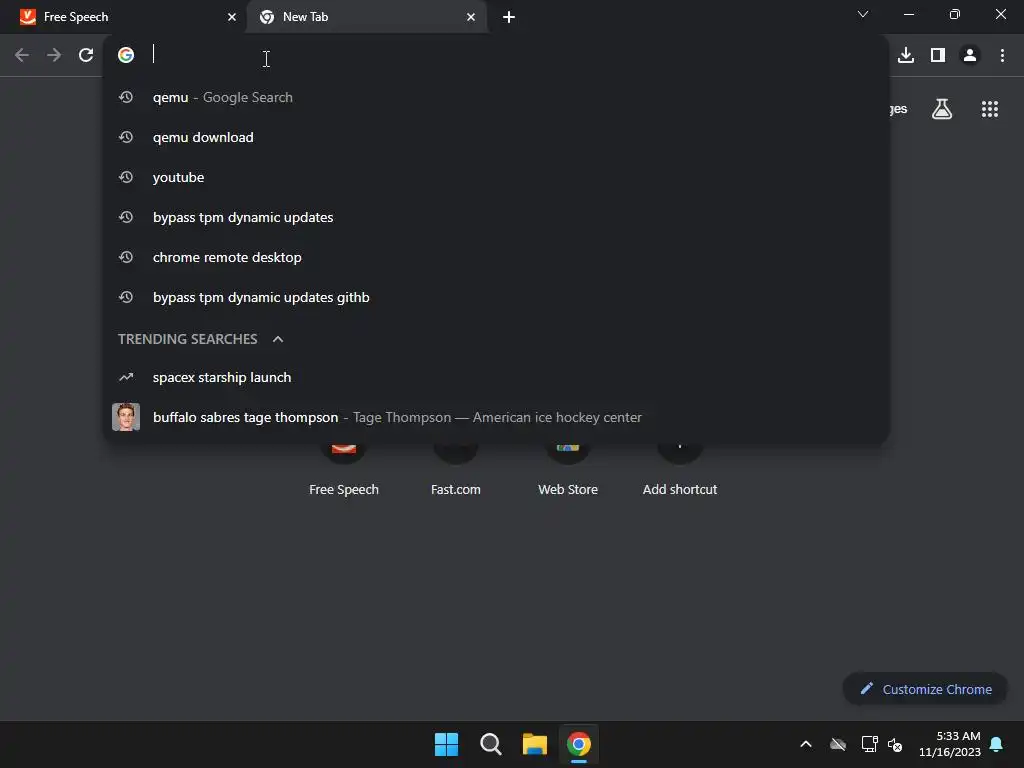
Task: Click the Tage Thompson thumbnail photo
Action: click(x=126, y=417)
